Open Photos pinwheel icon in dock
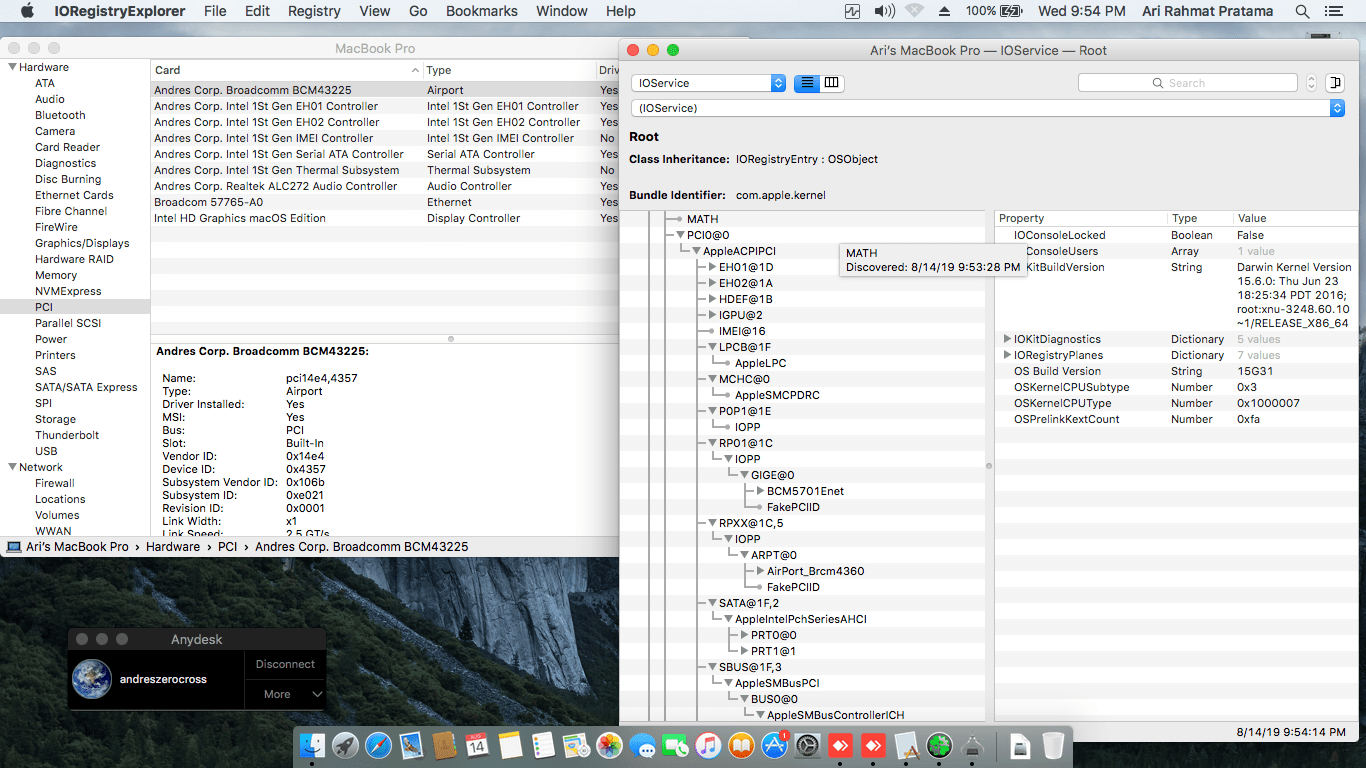The height and width of the screenshot is (768, 1366). 609,745
